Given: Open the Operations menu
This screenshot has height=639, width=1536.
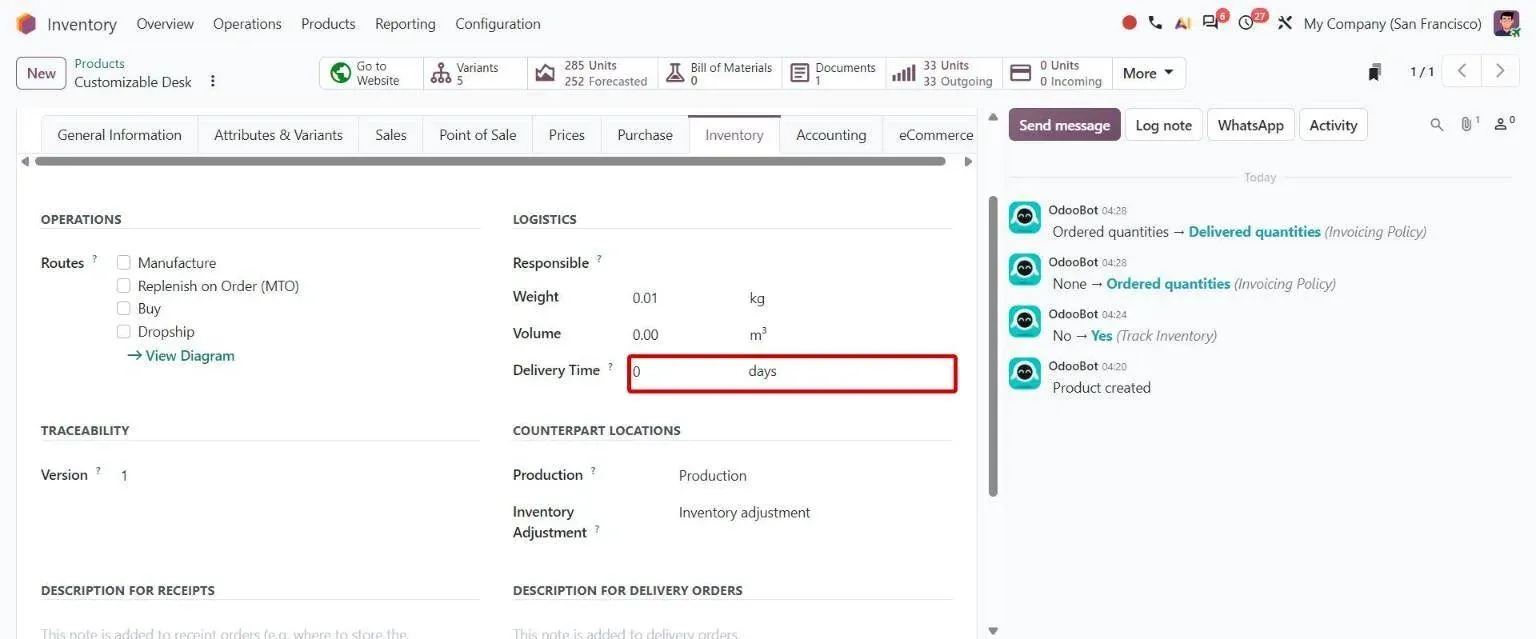Looking at the screenshot, I should point(247,24).
